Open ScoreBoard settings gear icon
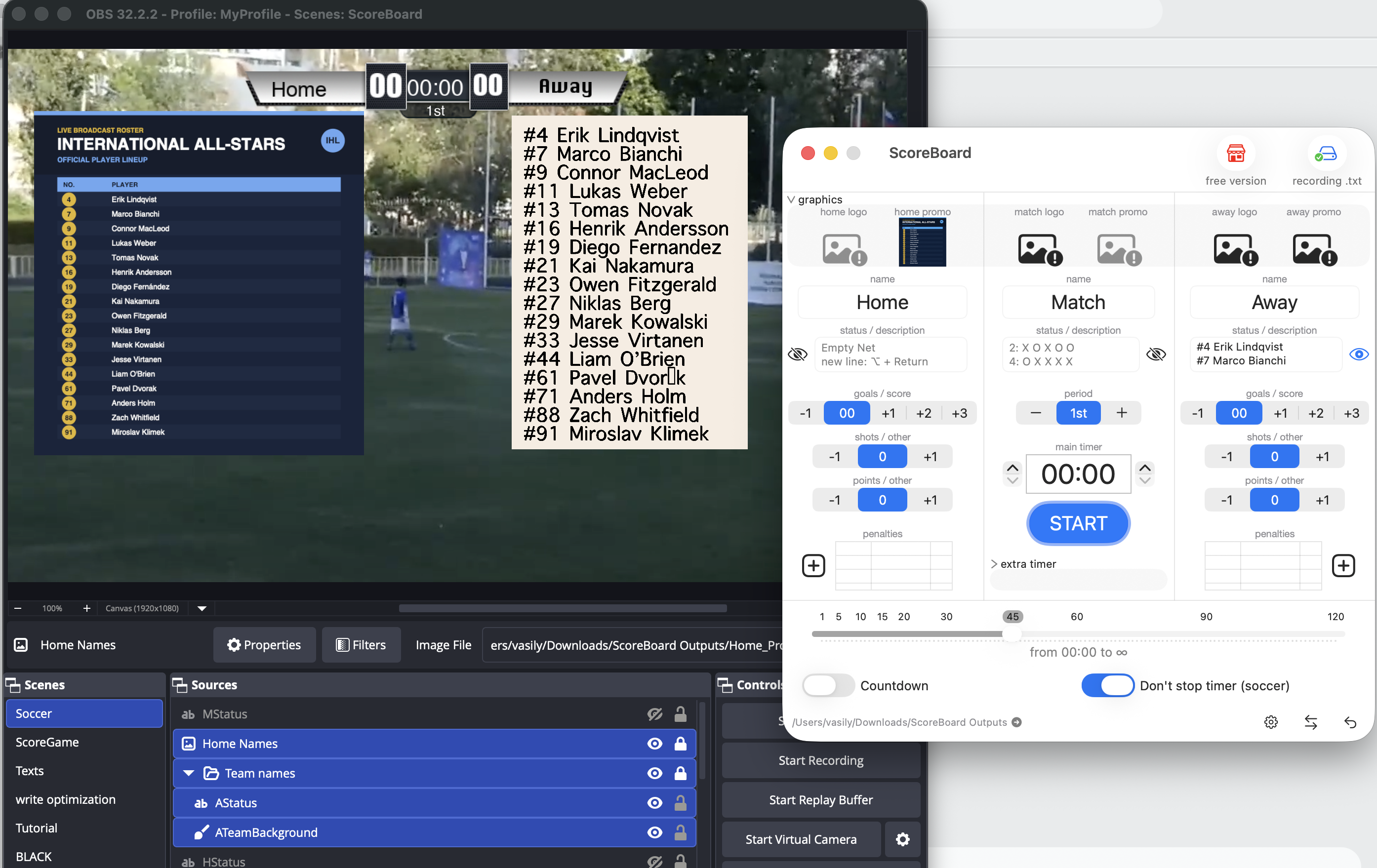Viewport: 1377px width, 868px height. (1271, 722)
